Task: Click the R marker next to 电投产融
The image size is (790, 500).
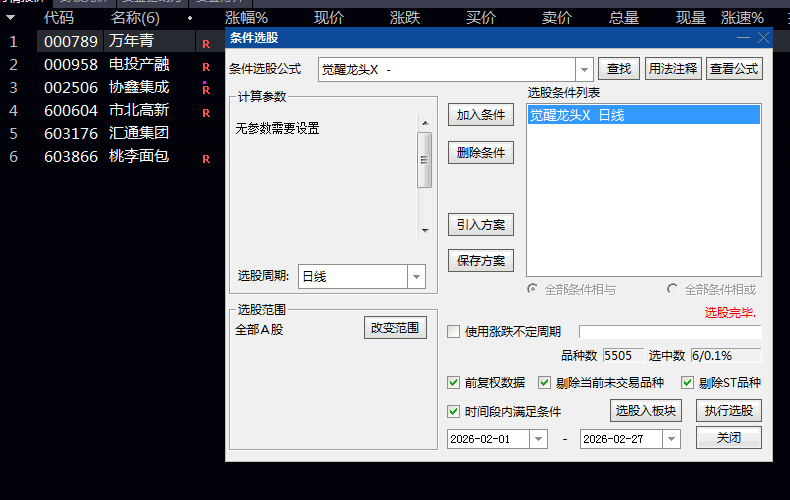Action: point(206,67)
